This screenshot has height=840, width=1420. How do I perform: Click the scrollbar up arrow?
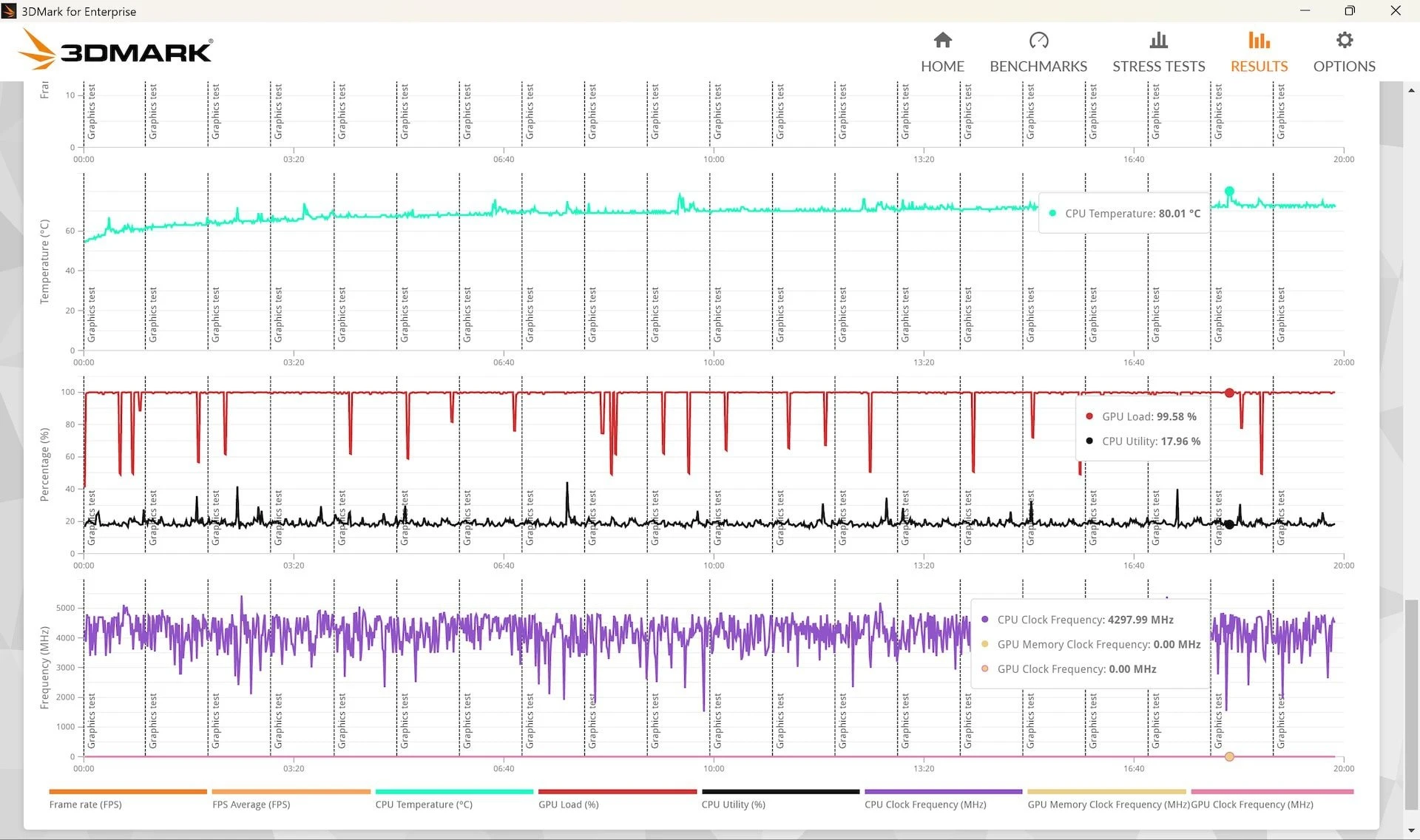[1411, 90]
